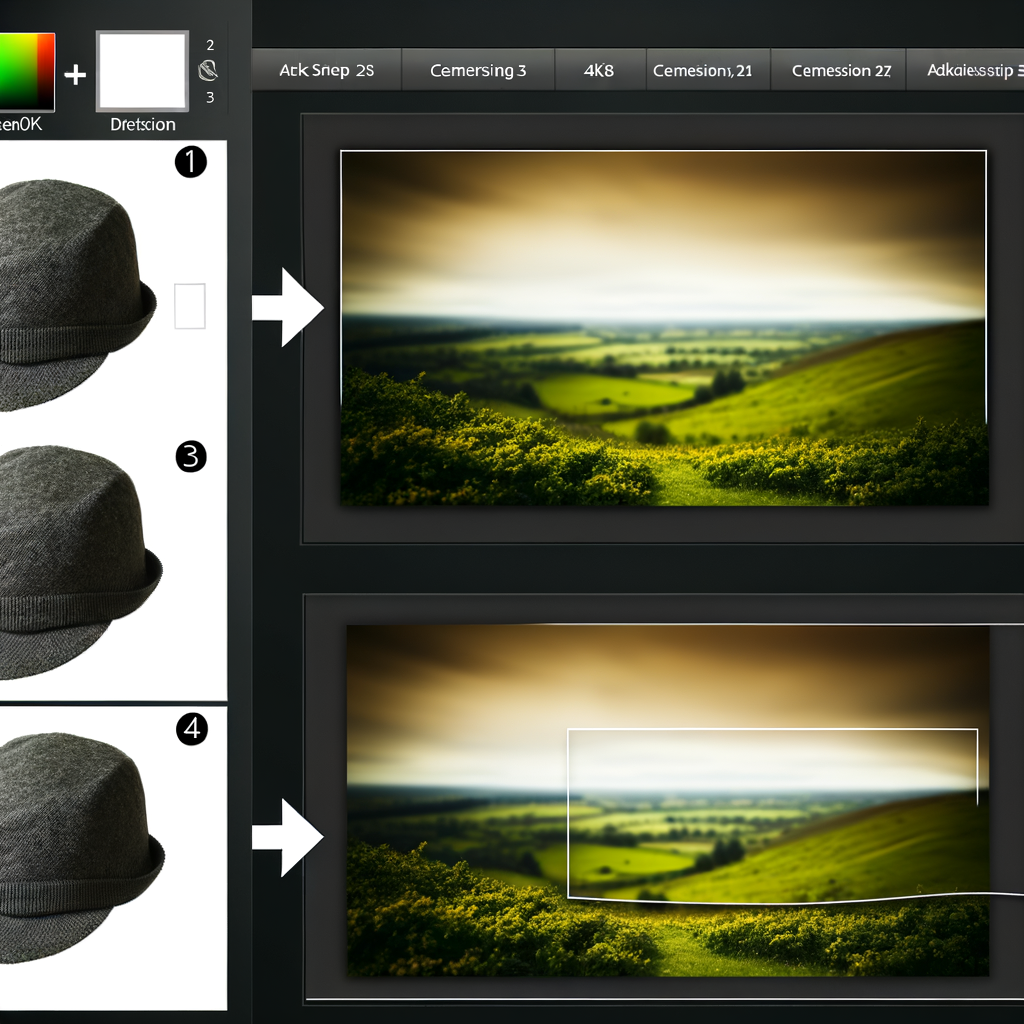The height and width of the screenshot is (1024, 1024).
Task: Click the black circle badge numbered 1
Action: (x=190, y=163)
